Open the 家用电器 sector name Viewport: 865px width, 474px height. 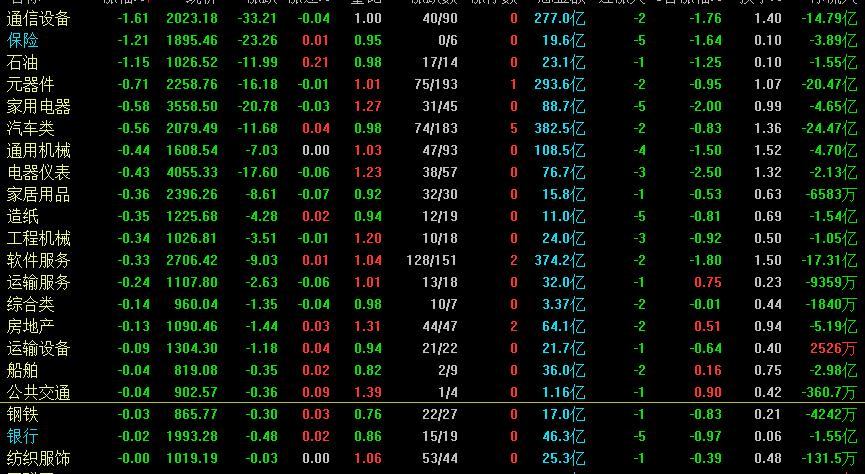click(x=39, y=106)
